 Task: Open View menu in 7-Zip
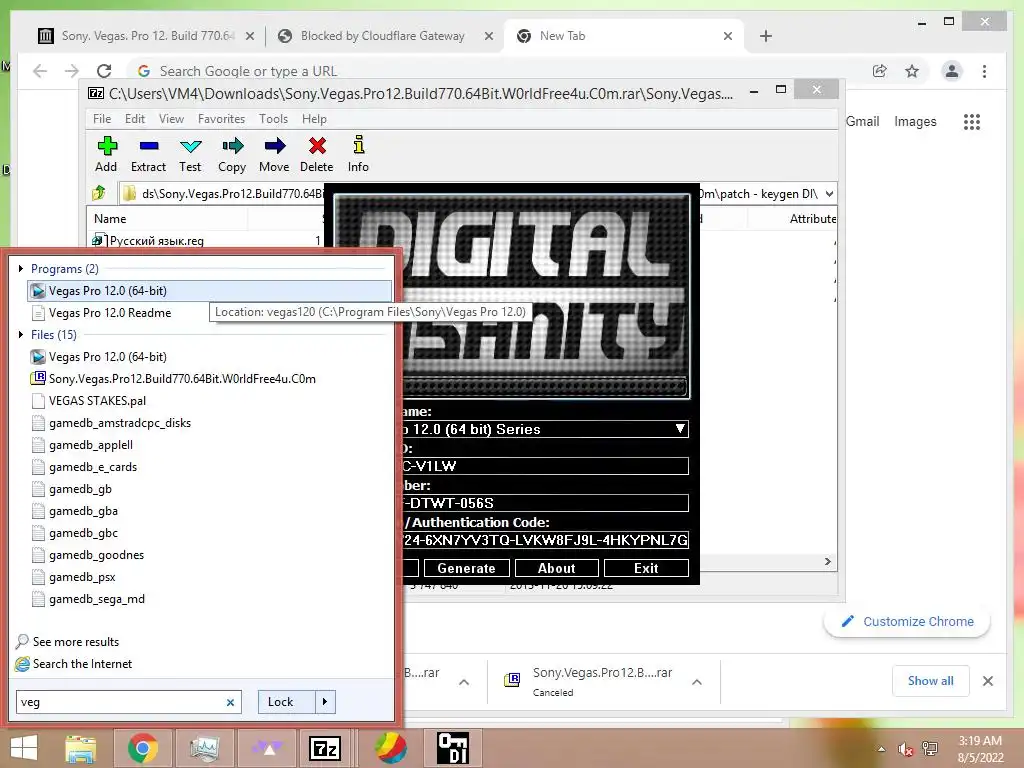pyautogui.click(x=171, y=119)
